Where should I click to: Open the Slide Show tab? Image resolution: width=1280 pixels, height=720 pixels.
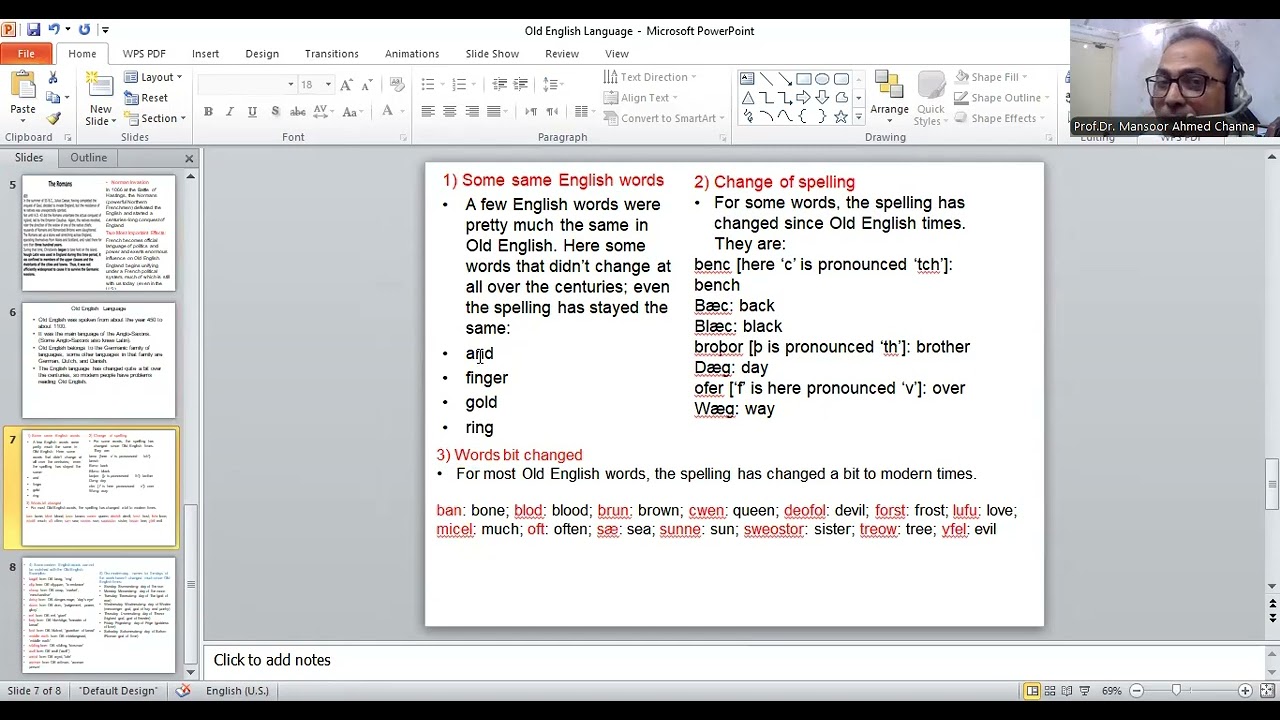[492, 54]
